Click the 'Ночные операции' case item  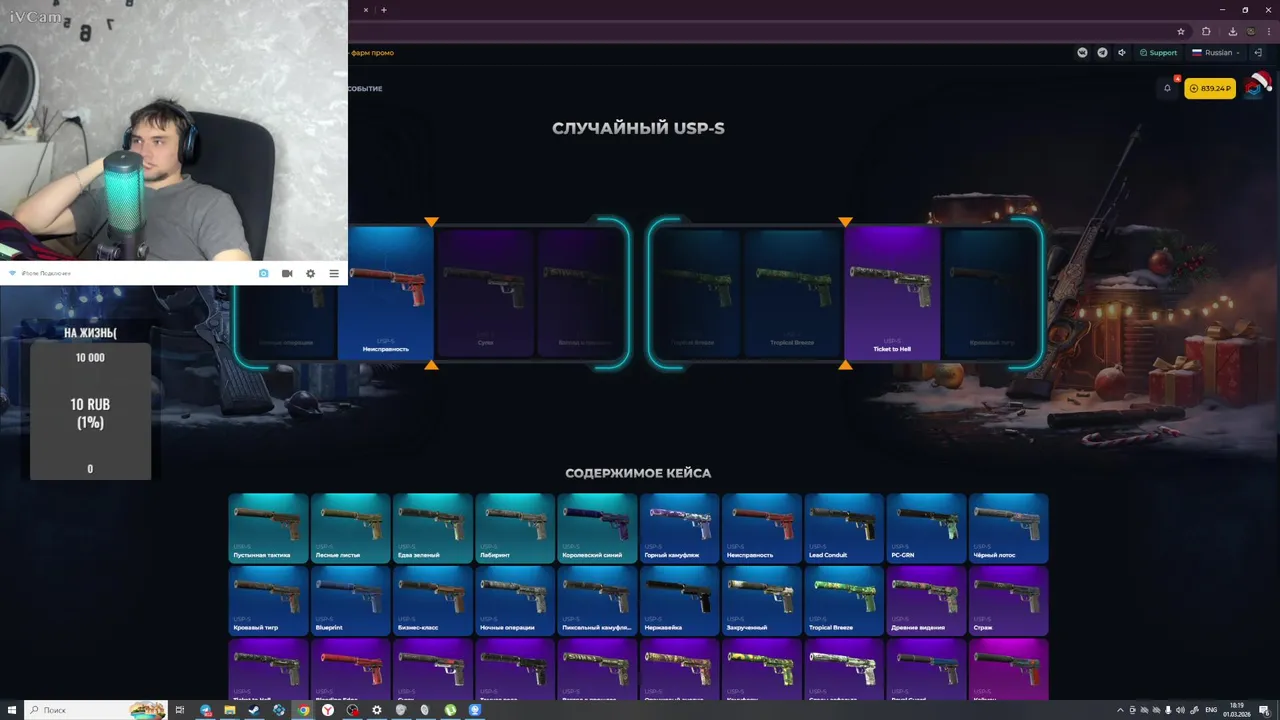coord(515,601)
